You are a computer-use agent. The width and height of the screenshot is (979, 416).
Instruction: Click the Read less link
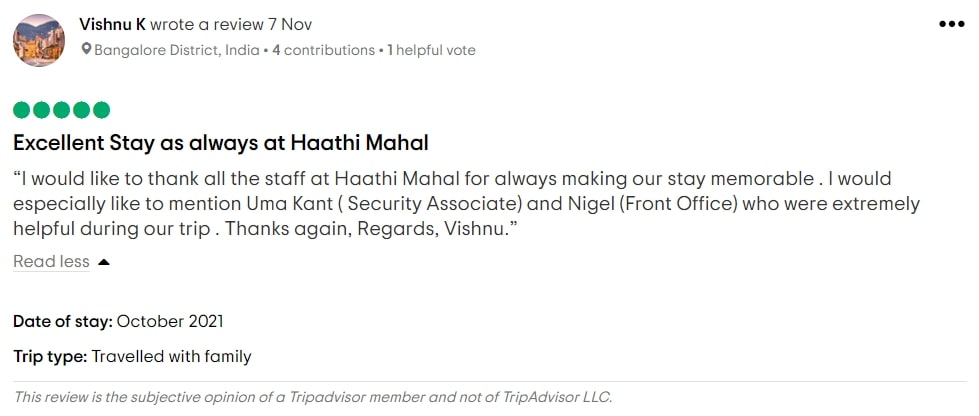[x=51, y=262]
